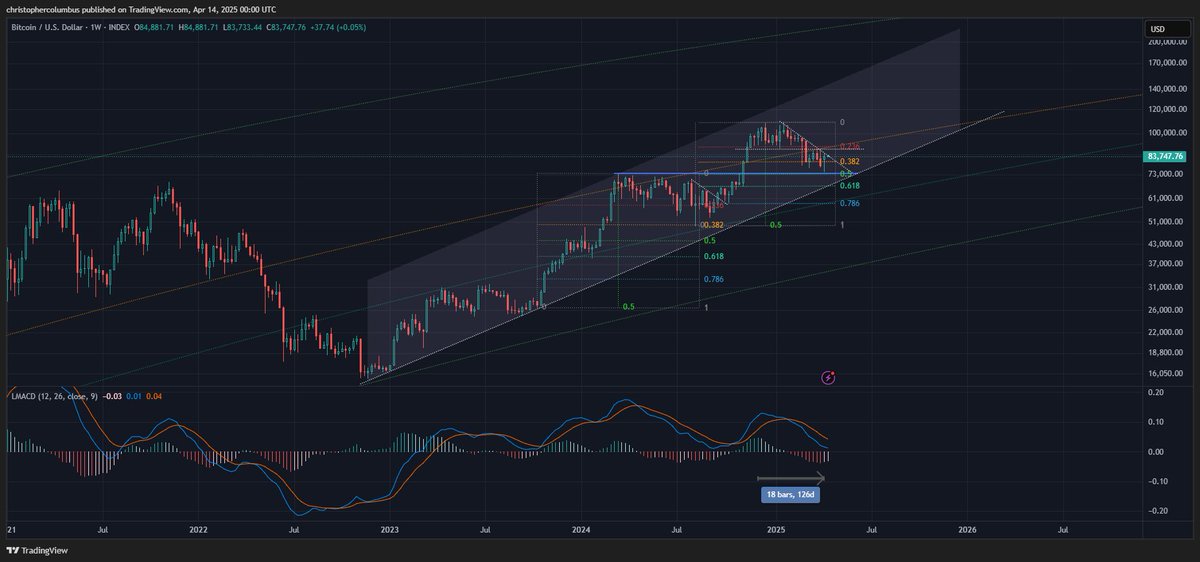1200x562 pixels.
Task: Click the 51,000.00 price axis label
Action: click(x=1167, y=221)
